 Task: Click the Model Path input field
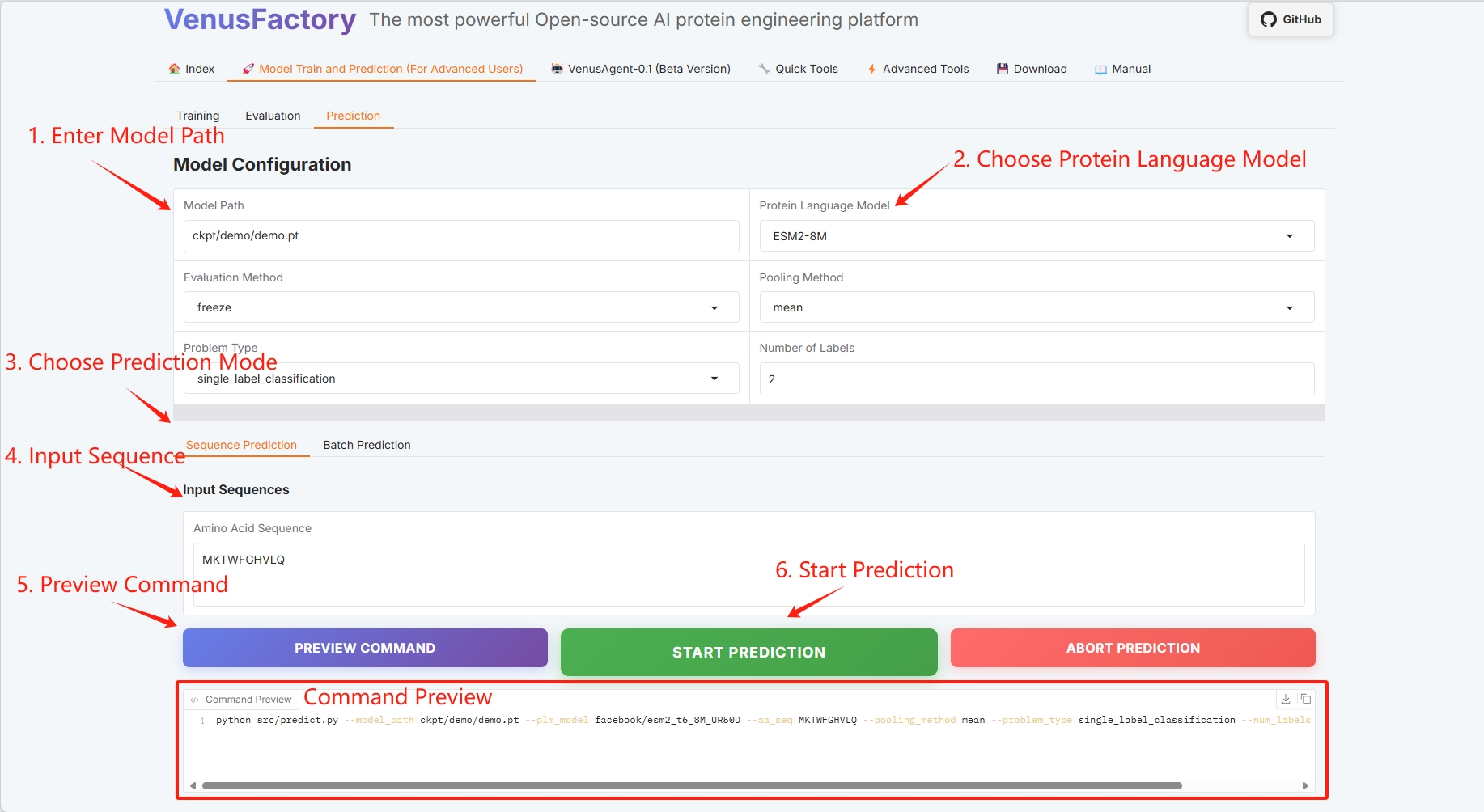point(460,235)
